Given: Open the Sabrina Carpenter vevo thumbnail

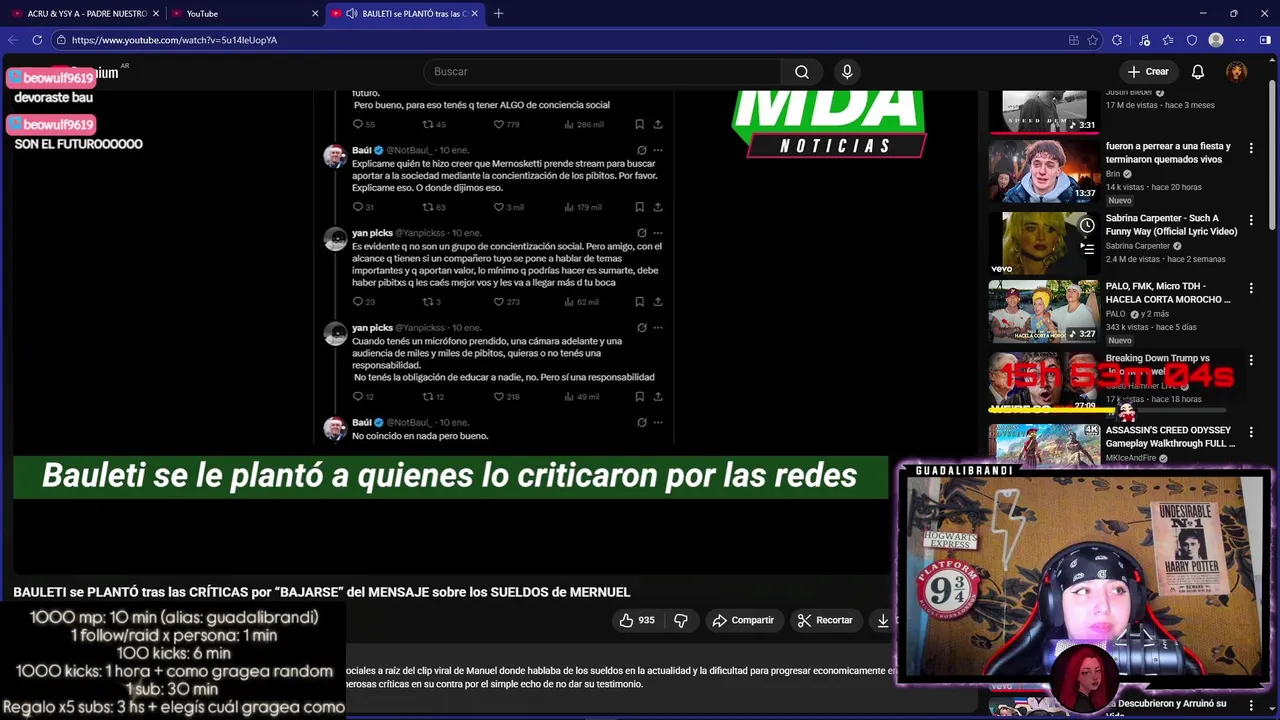Looking at the screenshot, I should [1044, 243].
